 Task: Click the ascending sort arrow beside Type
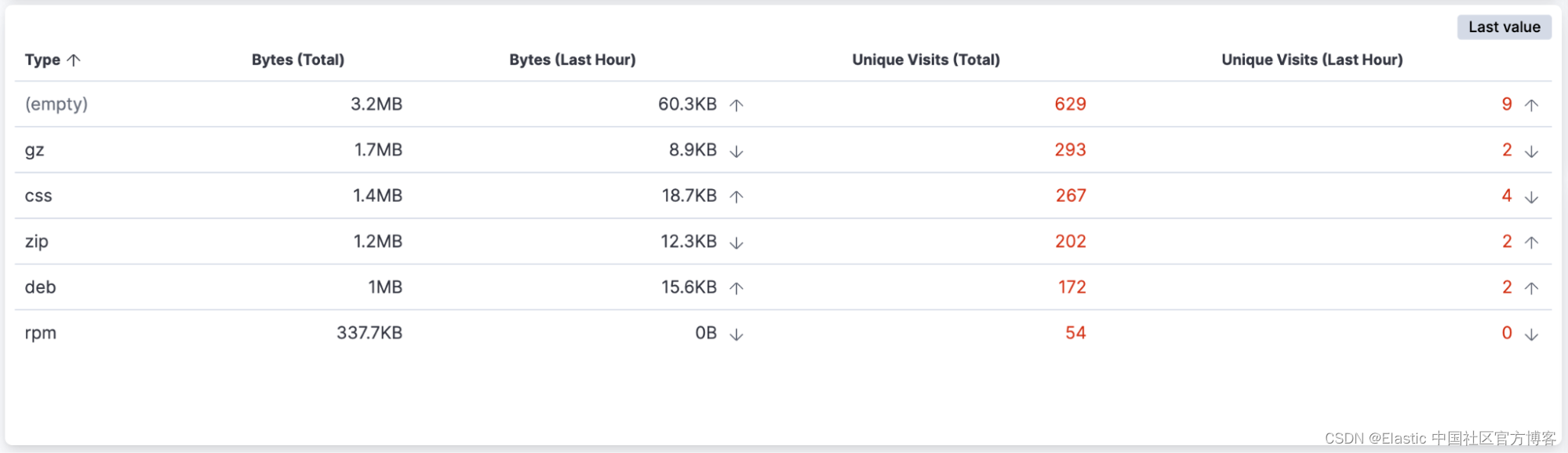click(x=74, y=60)
